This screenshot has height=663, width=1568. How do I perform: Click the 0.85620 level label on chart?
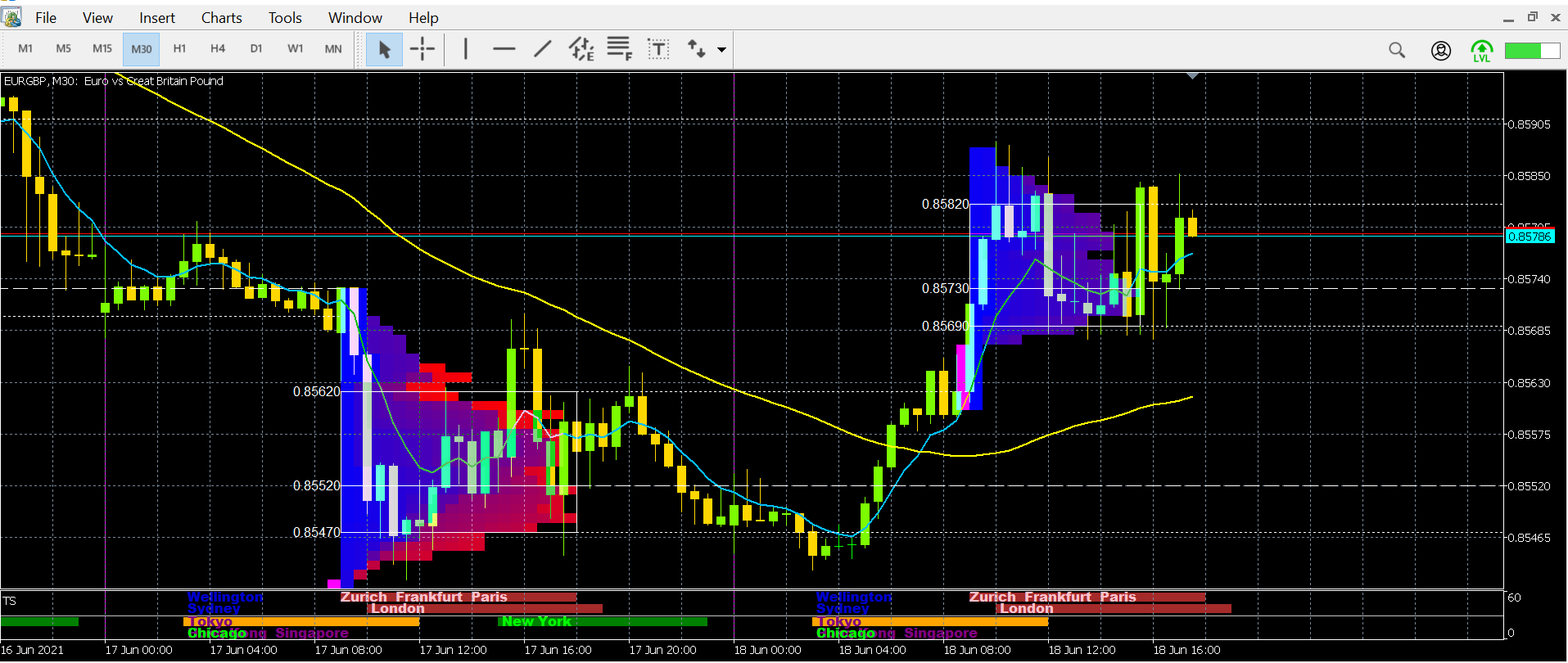tap(317, 391)
